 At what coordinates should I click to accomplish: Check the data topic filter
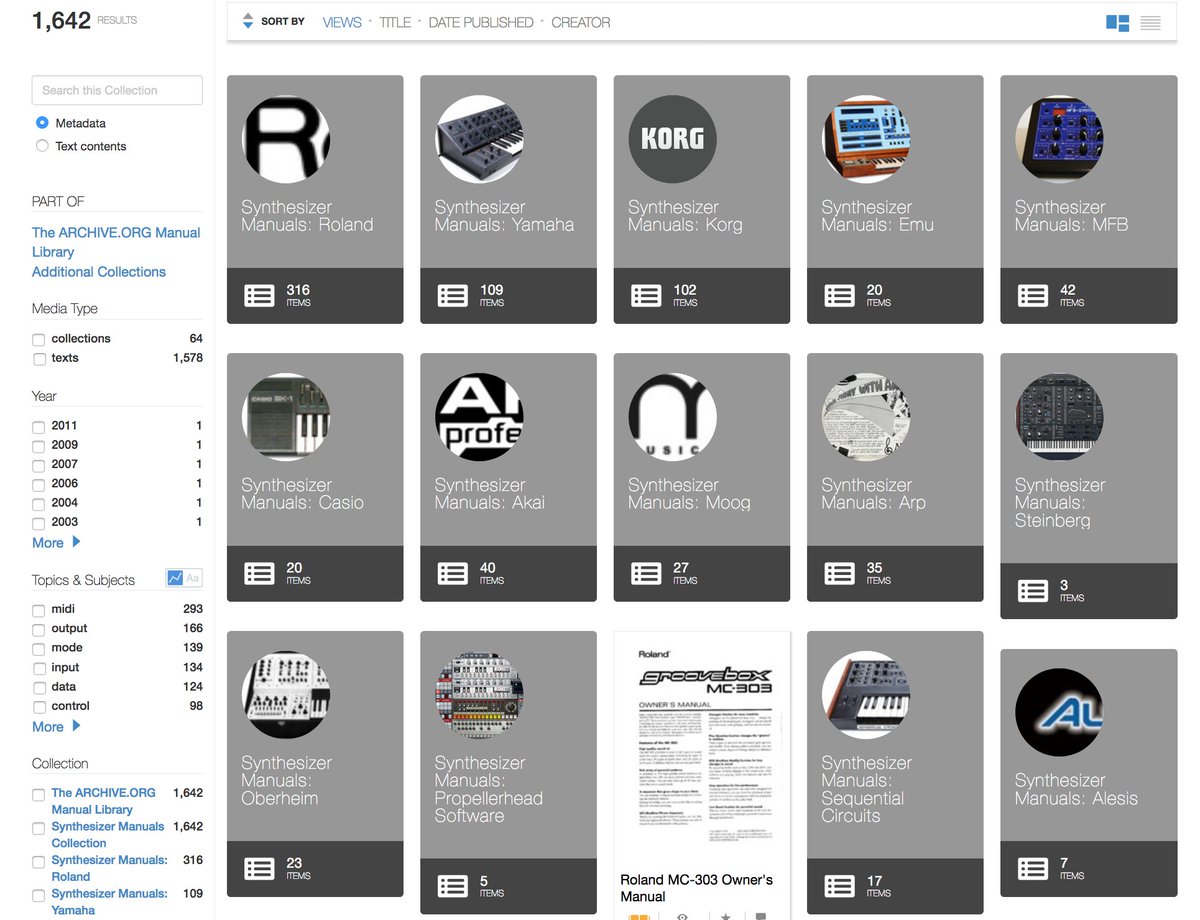(x=38, y=688)
